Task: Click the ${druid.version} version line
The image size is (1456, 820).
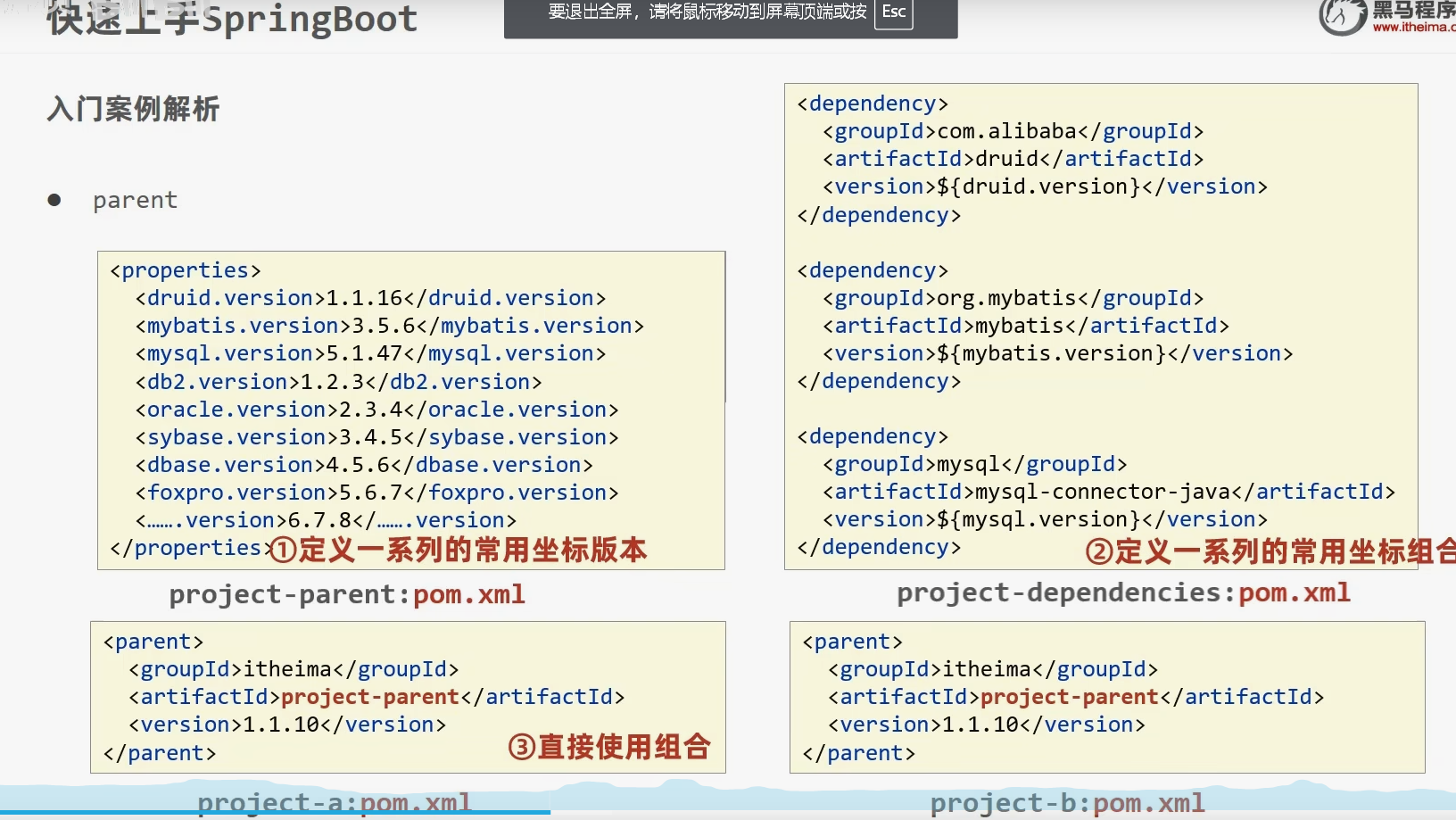Action: coord(1046,186)
